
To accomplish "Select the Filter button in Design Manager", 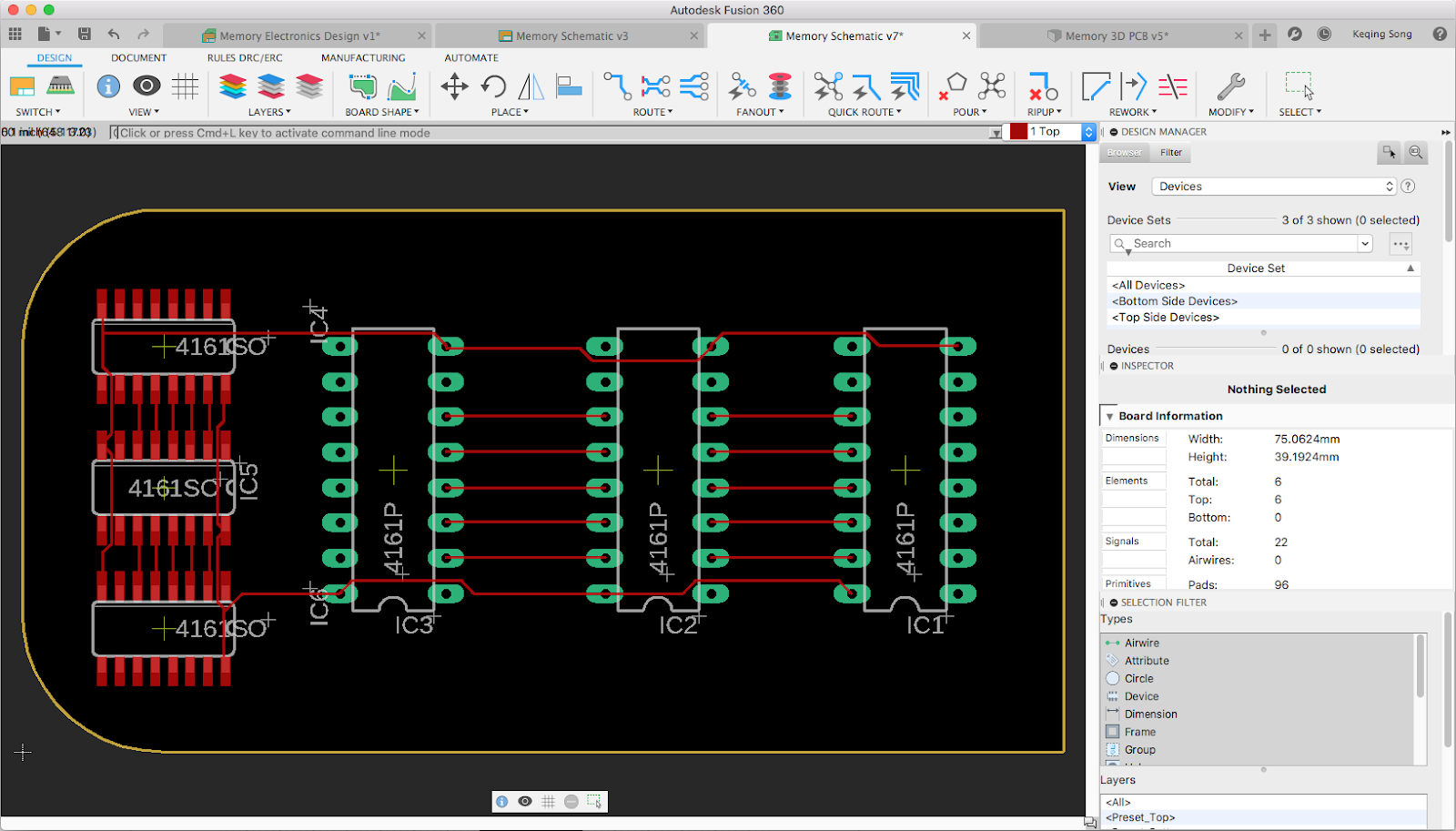I will (1171, 153).
